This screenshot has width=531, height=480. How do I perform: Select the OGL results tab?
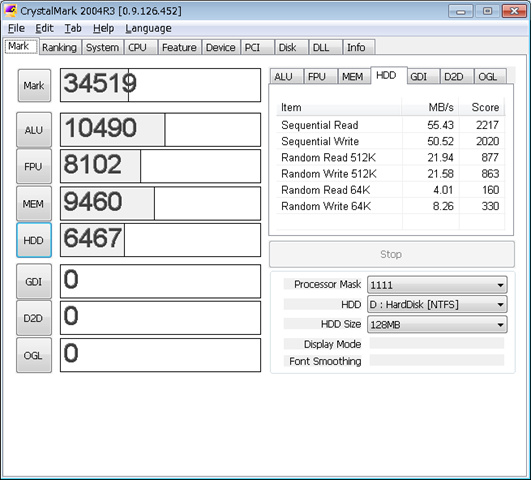(x=488, y=77)
